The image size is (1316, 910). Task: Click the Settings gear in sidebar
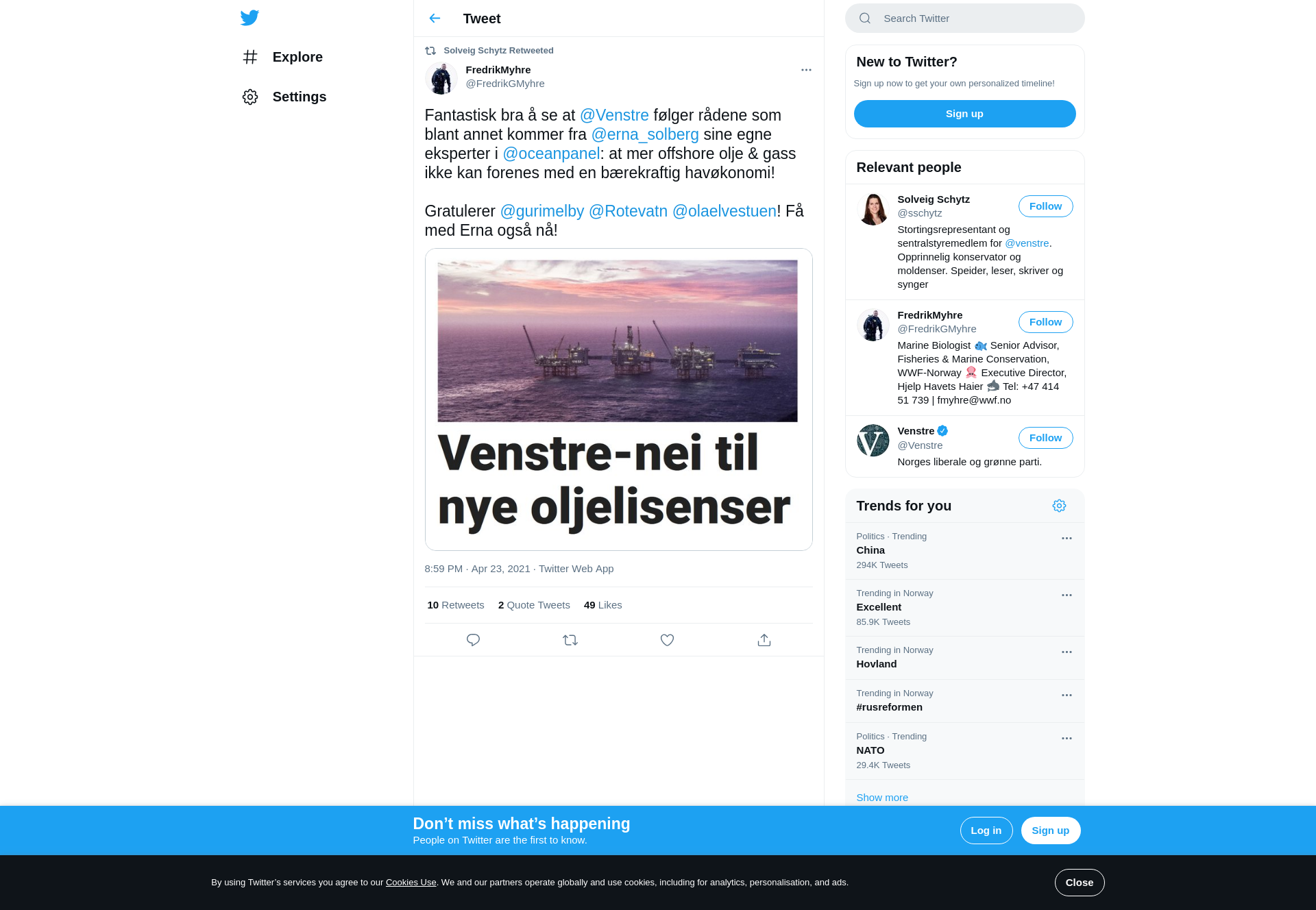[250, 97]
